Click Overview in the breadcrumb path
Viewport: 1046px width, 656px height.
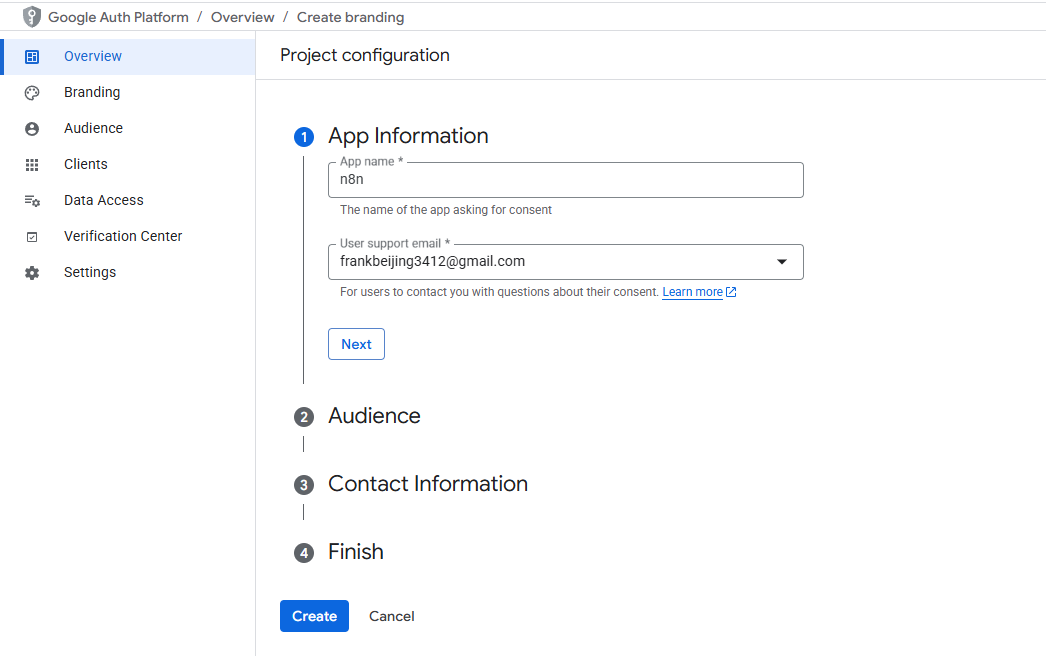242,17
